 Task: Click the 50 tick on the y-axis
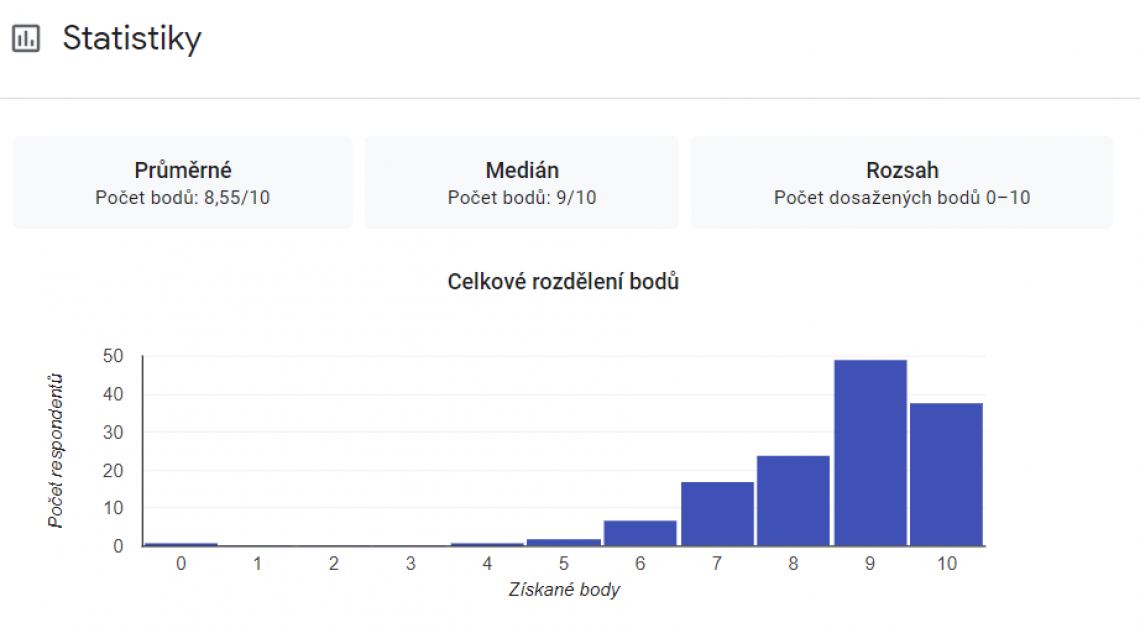(x=112, y=356)
